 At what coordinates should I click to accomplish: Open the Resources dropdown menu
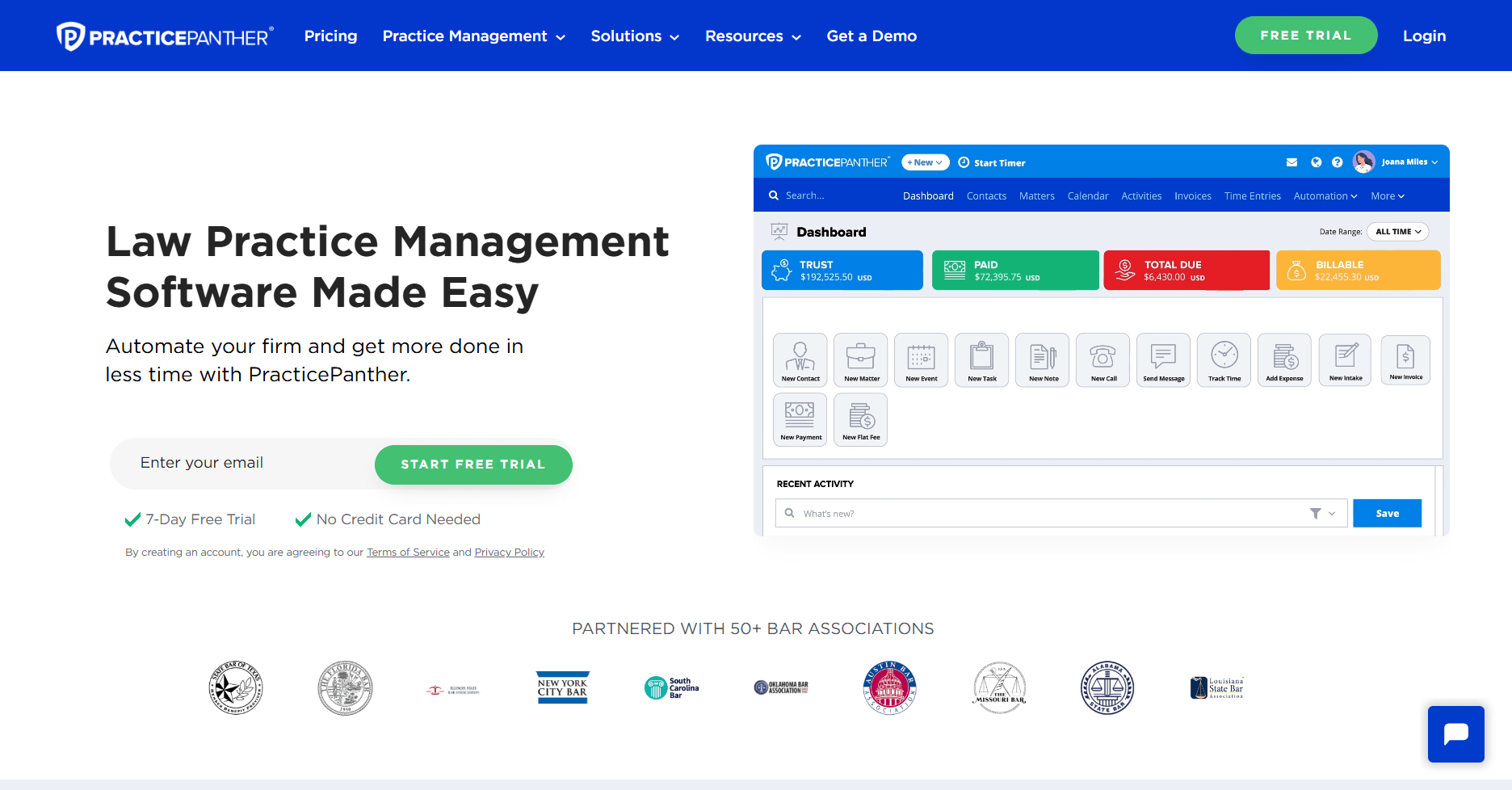[x=753, y=36]
